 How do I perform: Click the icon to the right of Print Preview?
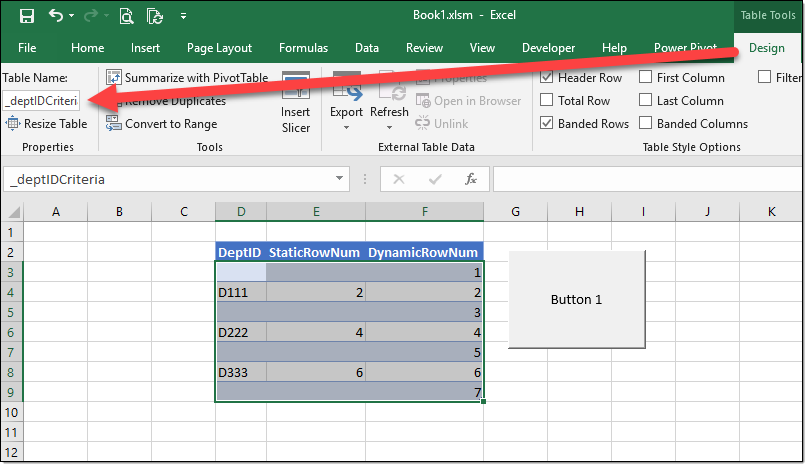click(155, 16)
